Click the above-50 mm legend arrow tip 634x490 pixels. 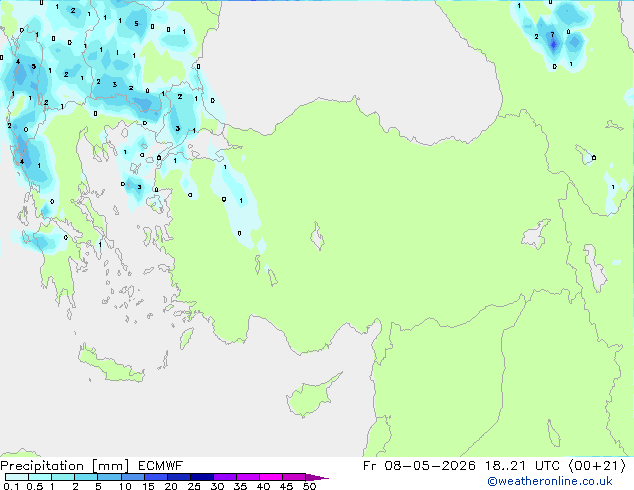pos(317,478)
